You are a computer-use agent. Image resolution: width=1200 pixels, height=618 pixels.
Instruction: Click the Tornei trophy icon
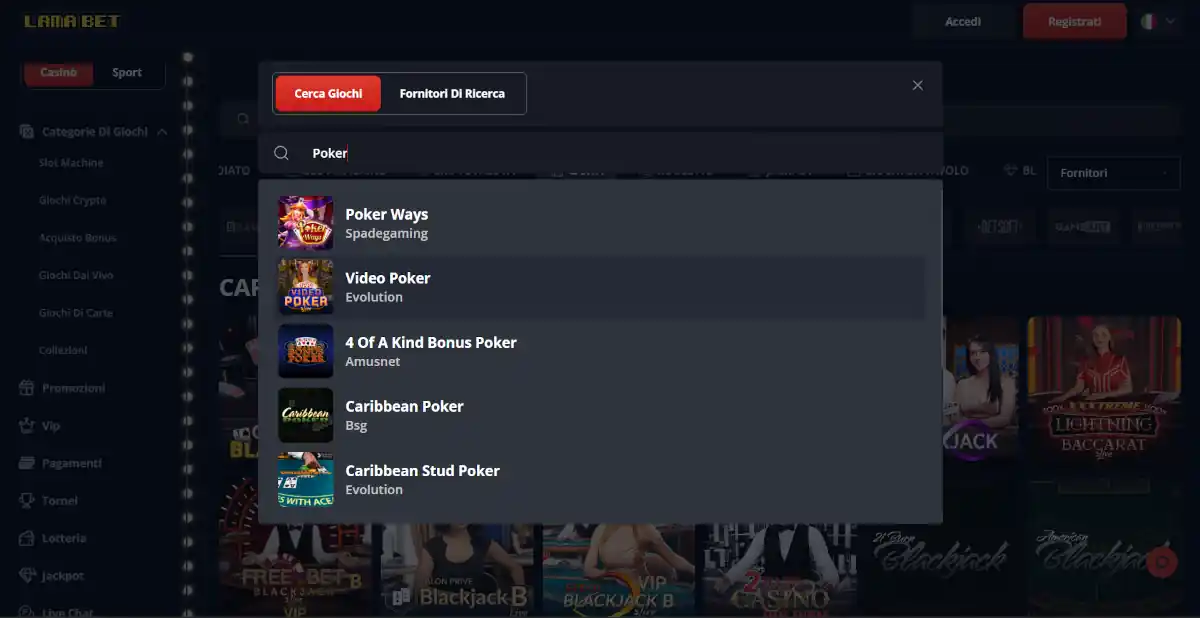coord(27,500)
